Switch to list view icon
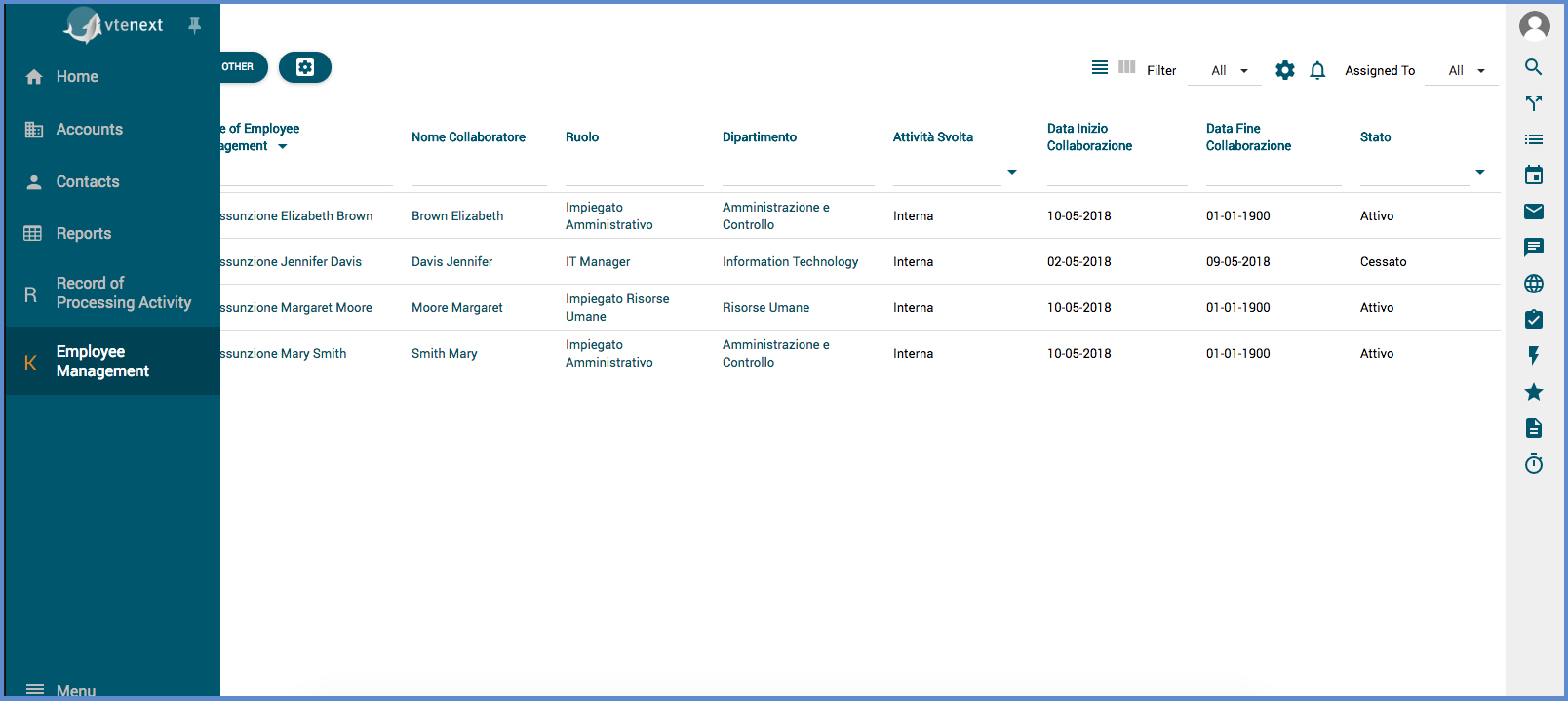Viewport: 1568px width, 701px height. (x=1100, y=67)
